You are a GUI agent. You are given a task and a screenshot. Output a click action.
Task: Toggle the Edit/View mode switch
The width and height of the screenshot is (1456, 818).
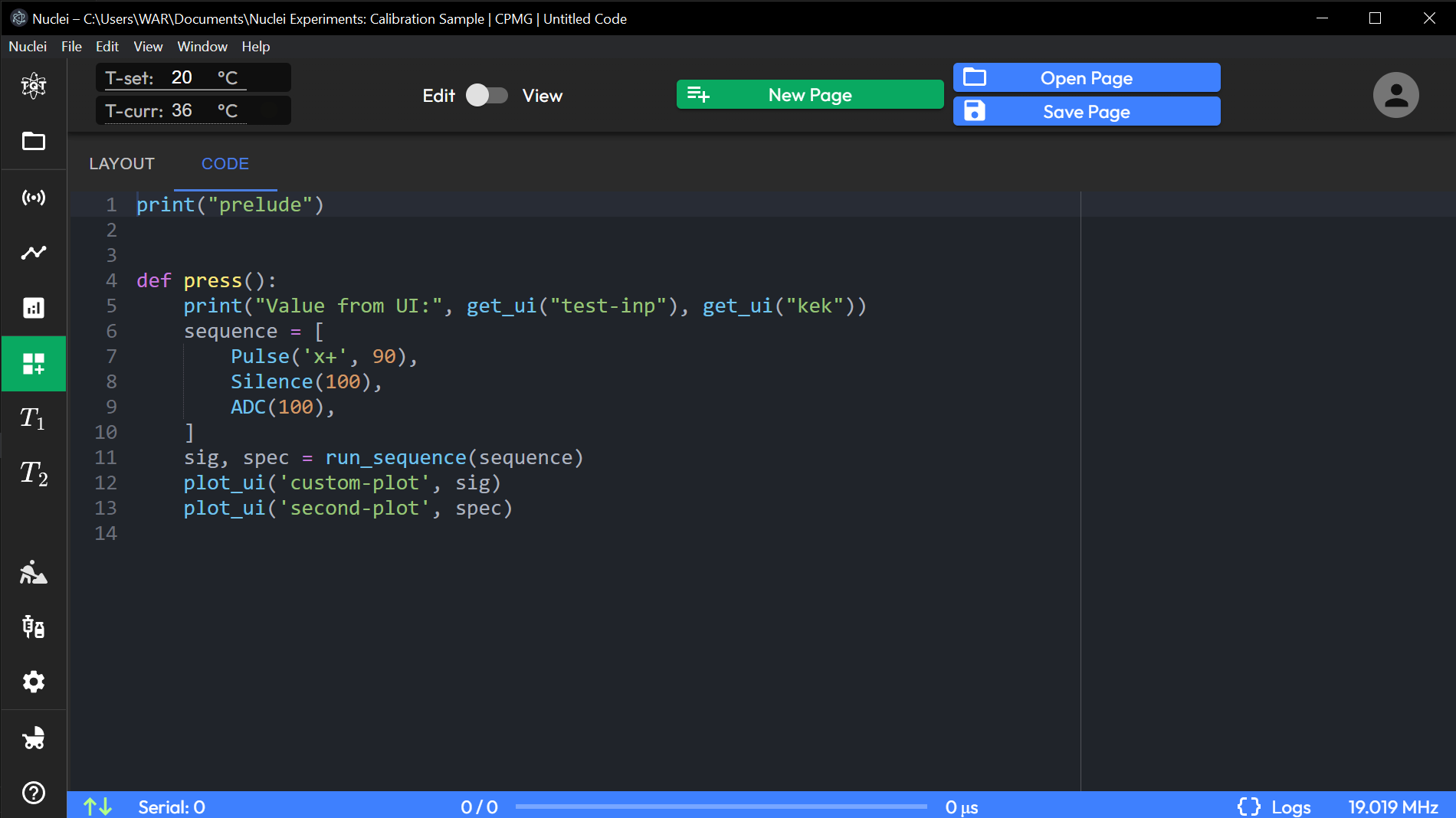coord(487,95)
